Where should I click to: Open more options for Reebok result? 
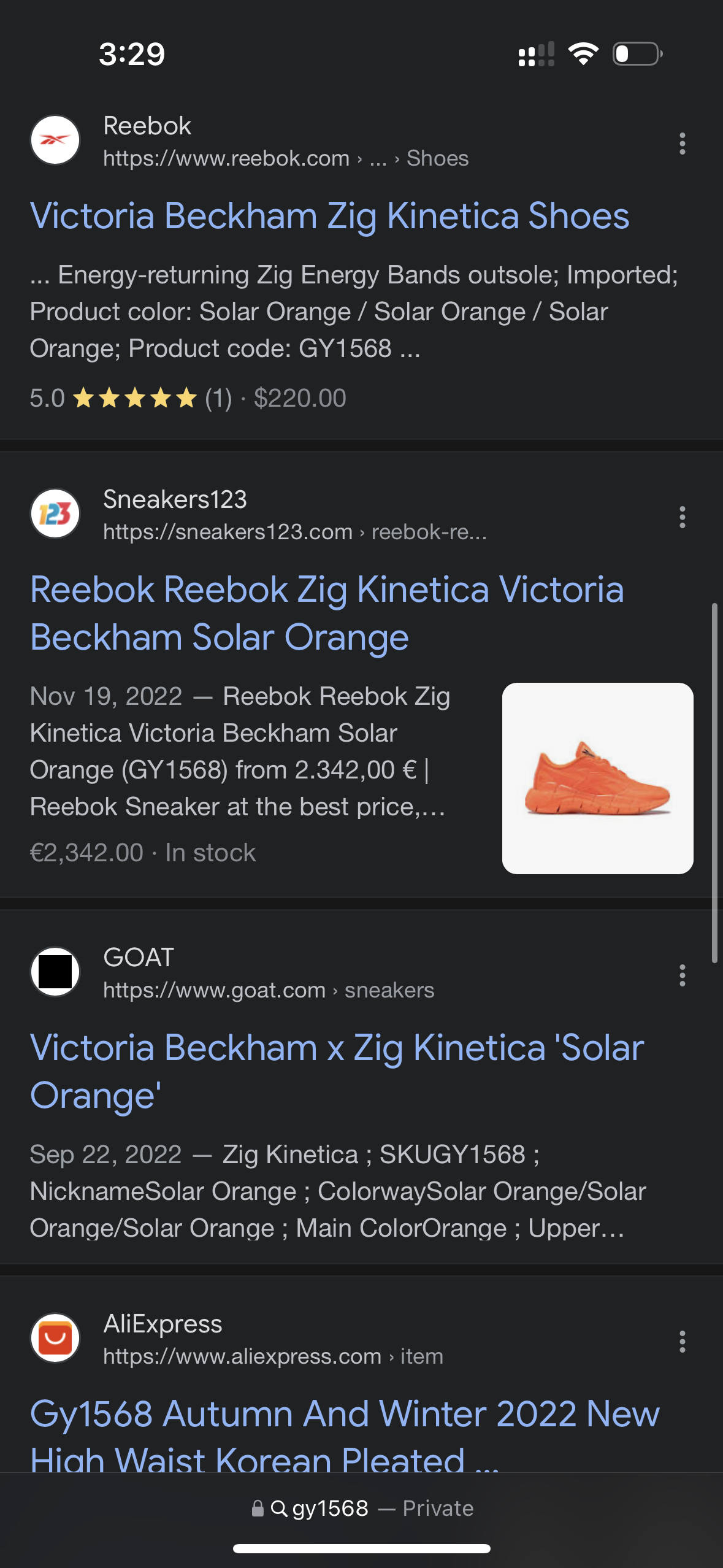[x=682, y=144]
